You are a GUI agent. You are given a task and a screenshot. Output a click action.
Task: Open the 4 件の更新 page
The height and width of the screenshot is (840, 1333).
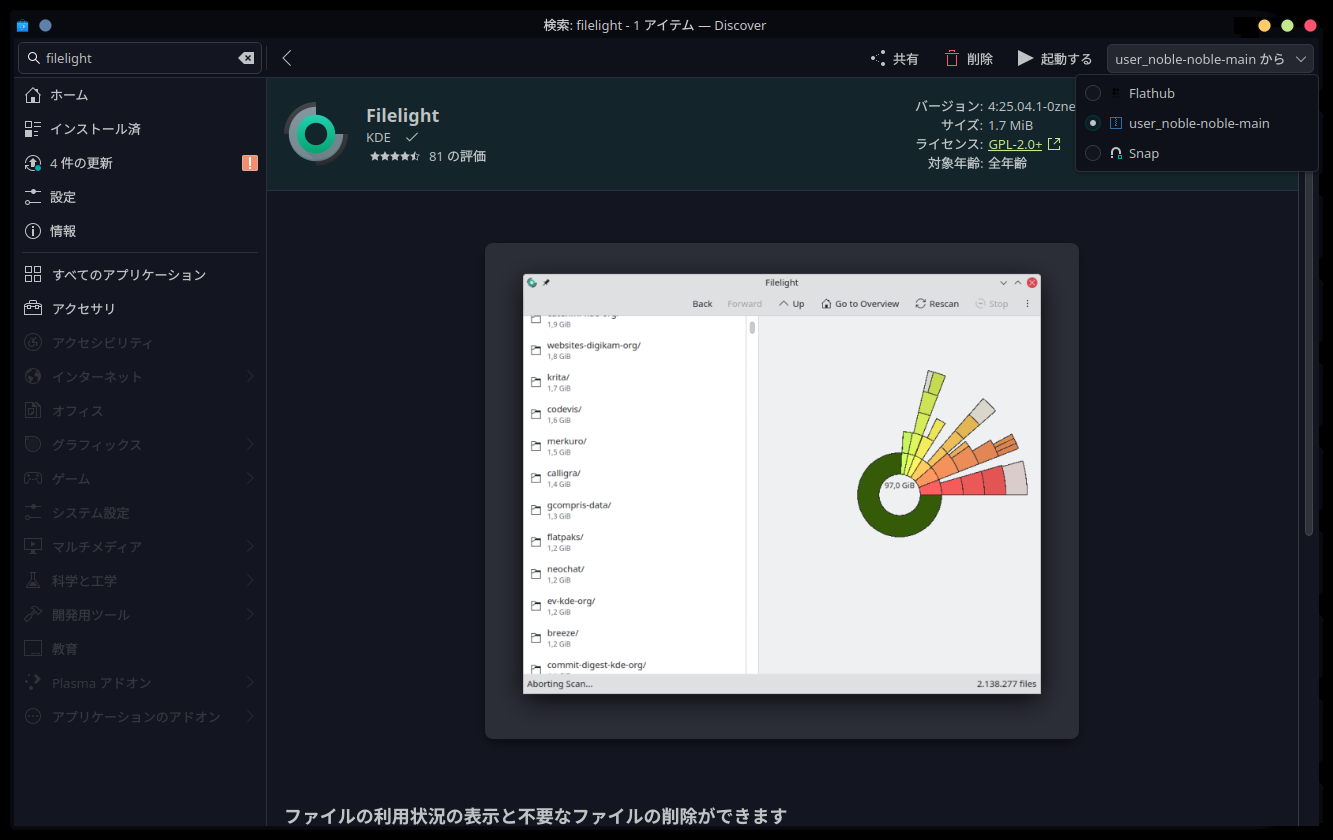(140, 163)
